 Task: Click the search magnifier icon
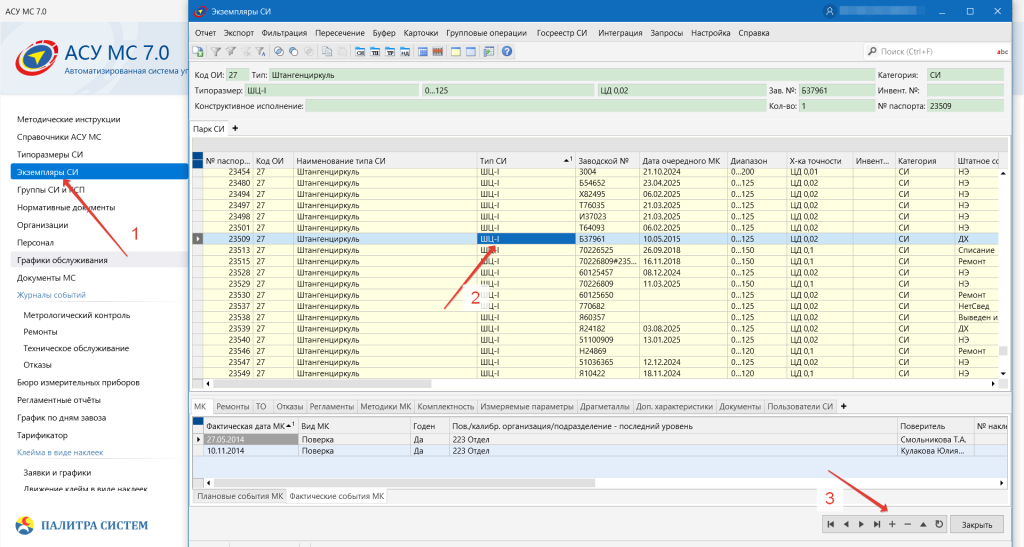872,51
